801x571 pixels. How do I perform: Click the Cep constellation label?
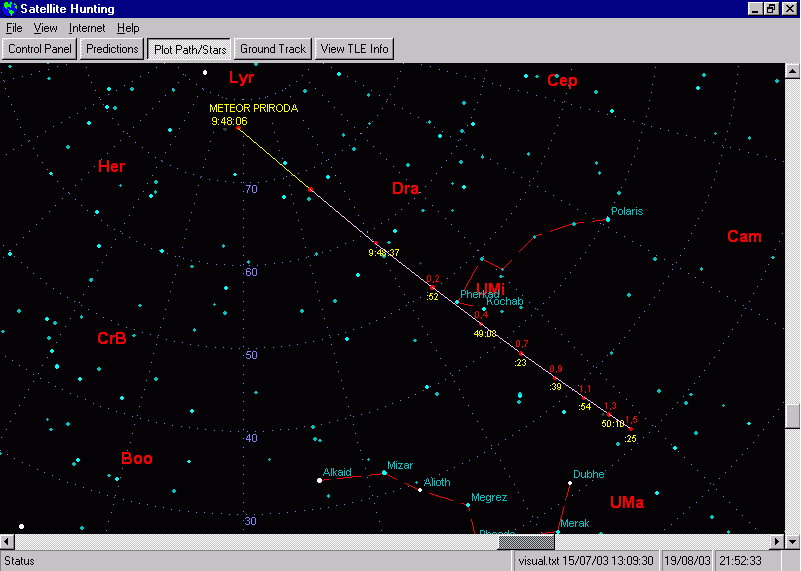[562, 80]
